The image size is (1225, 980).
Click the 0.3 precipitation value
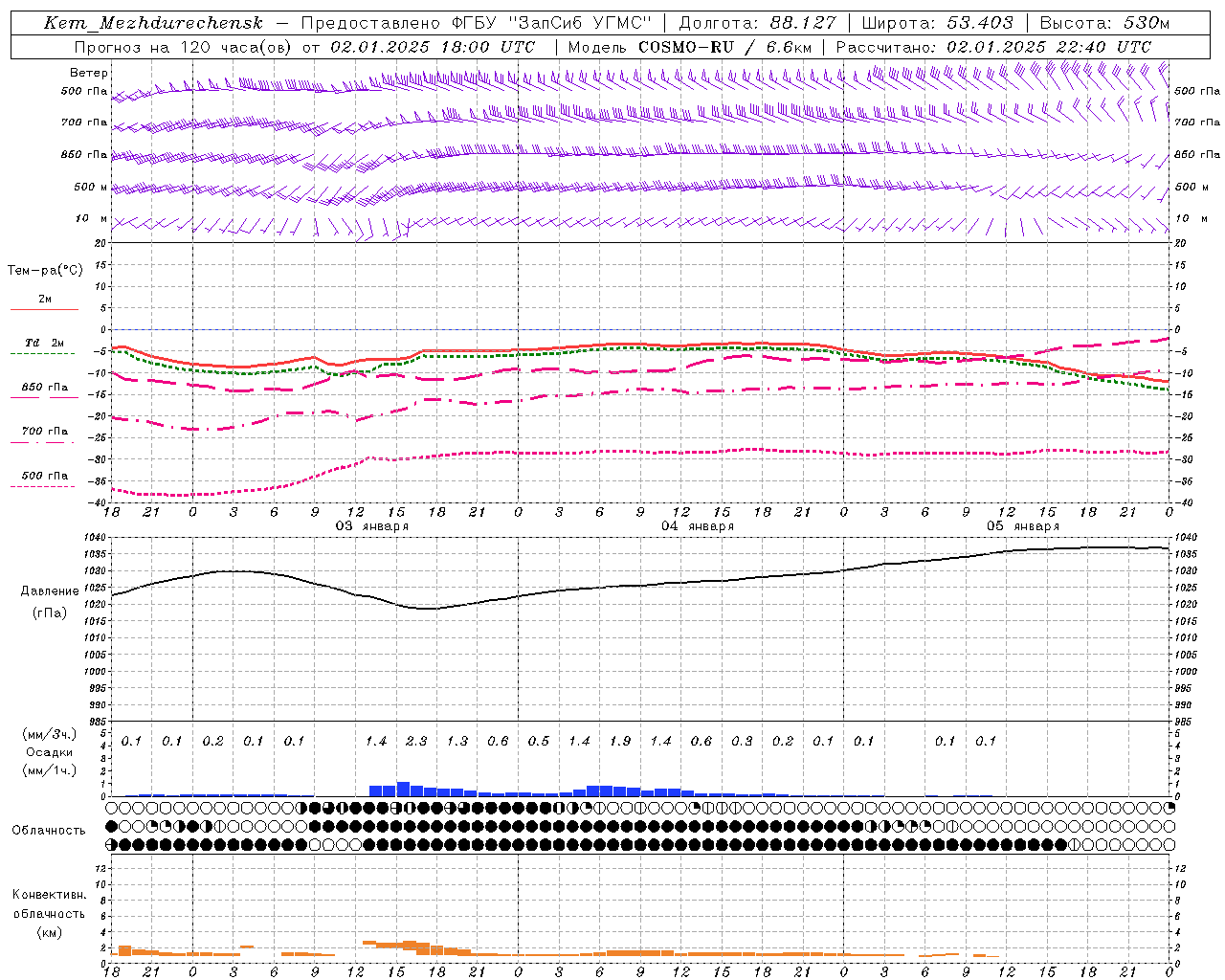tap(742, 742)
